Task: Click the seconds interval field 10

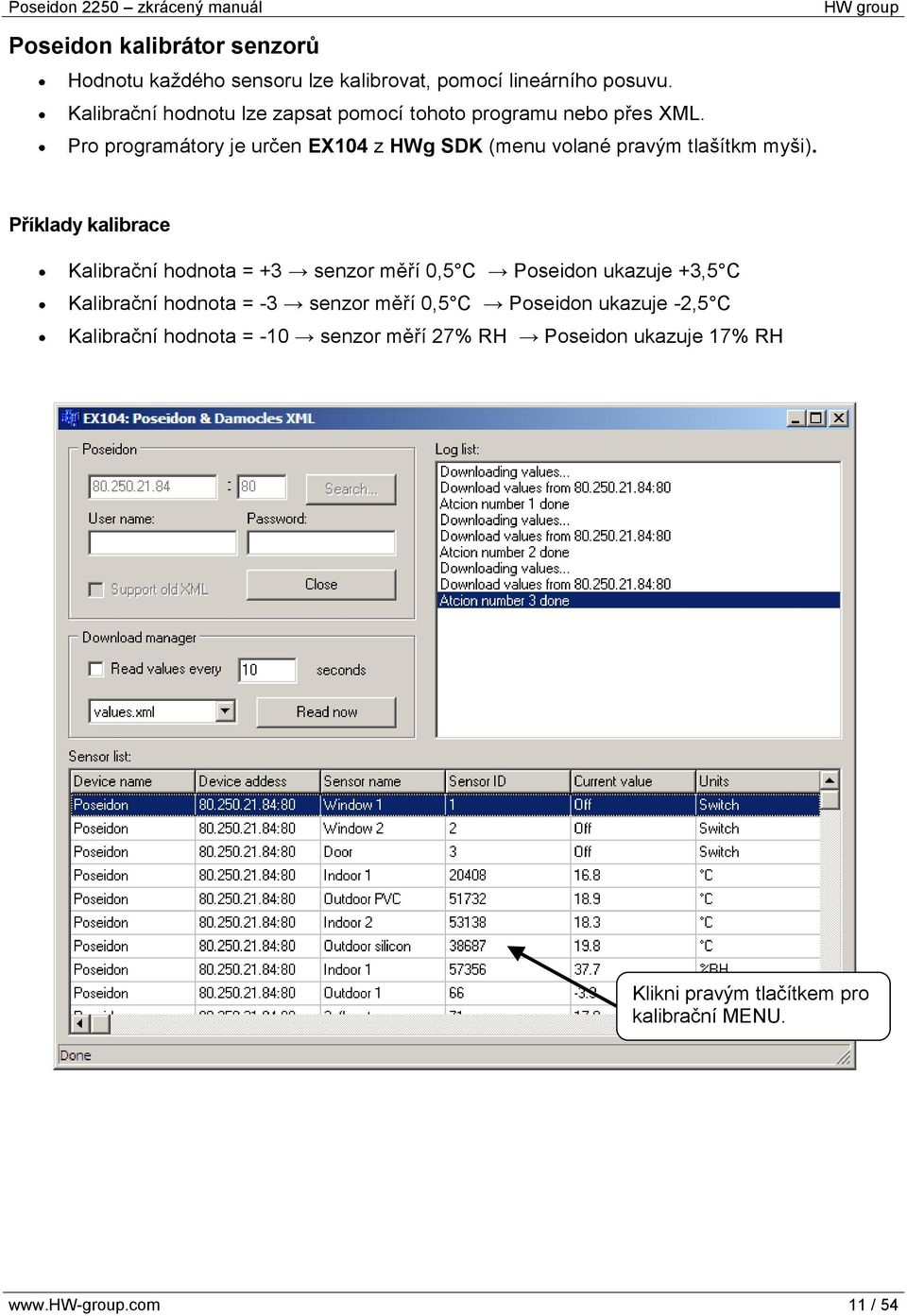Action: [x=267, y=670]
